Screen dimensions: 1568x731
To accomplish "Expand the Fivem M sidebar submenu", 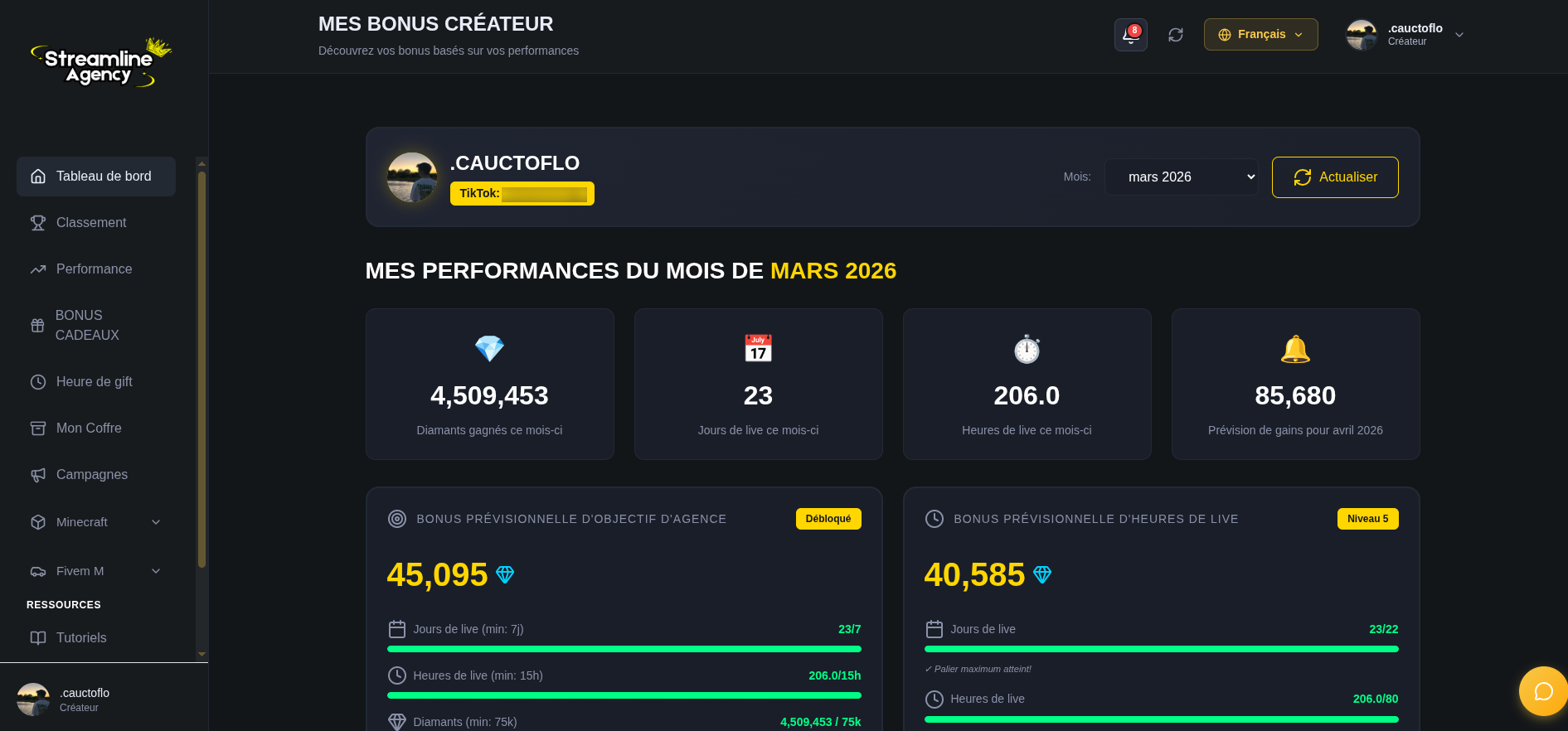I will [x=155, y=571].
